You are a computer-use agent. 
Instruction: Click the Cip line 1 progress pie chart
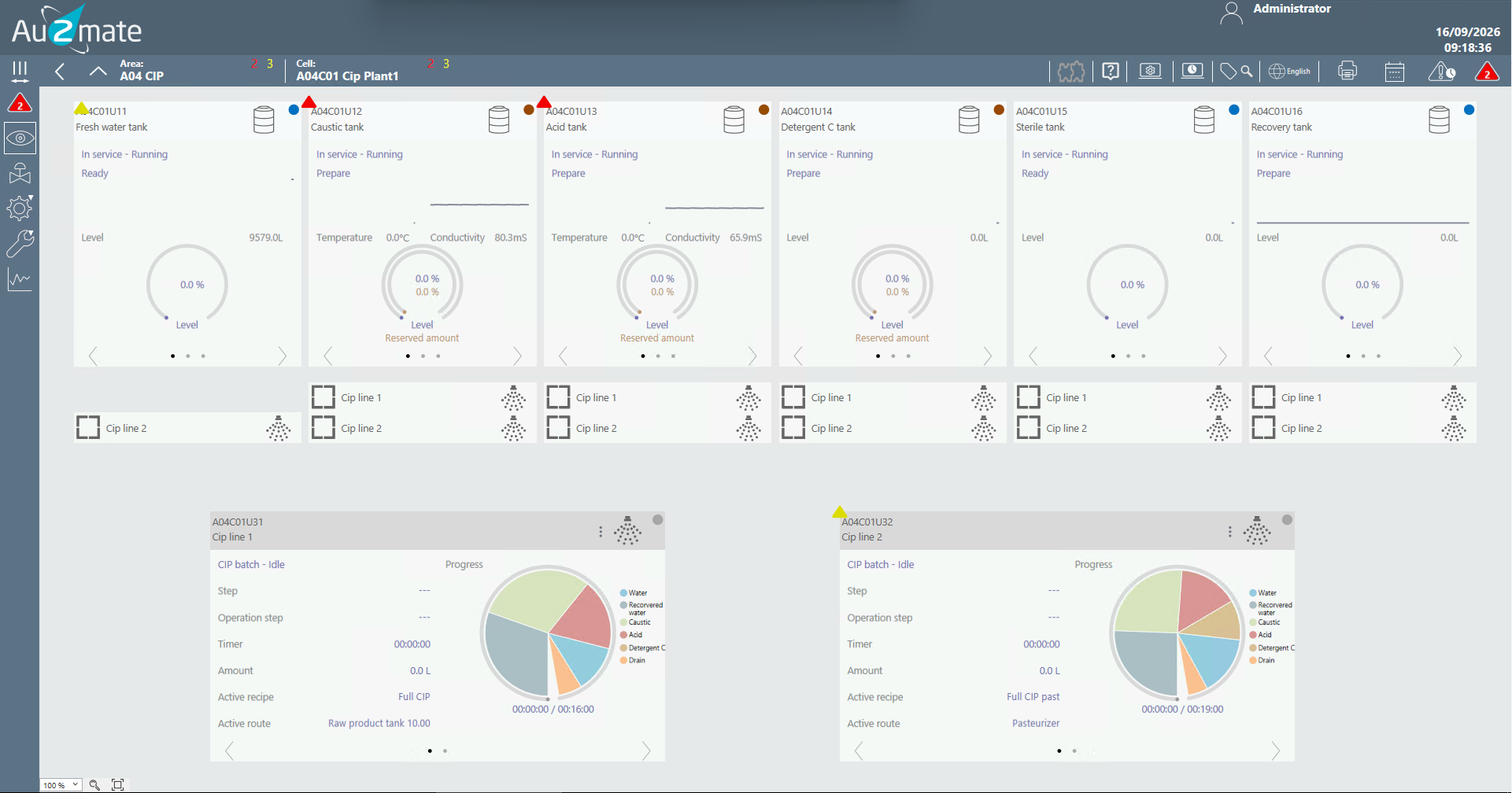549,632
